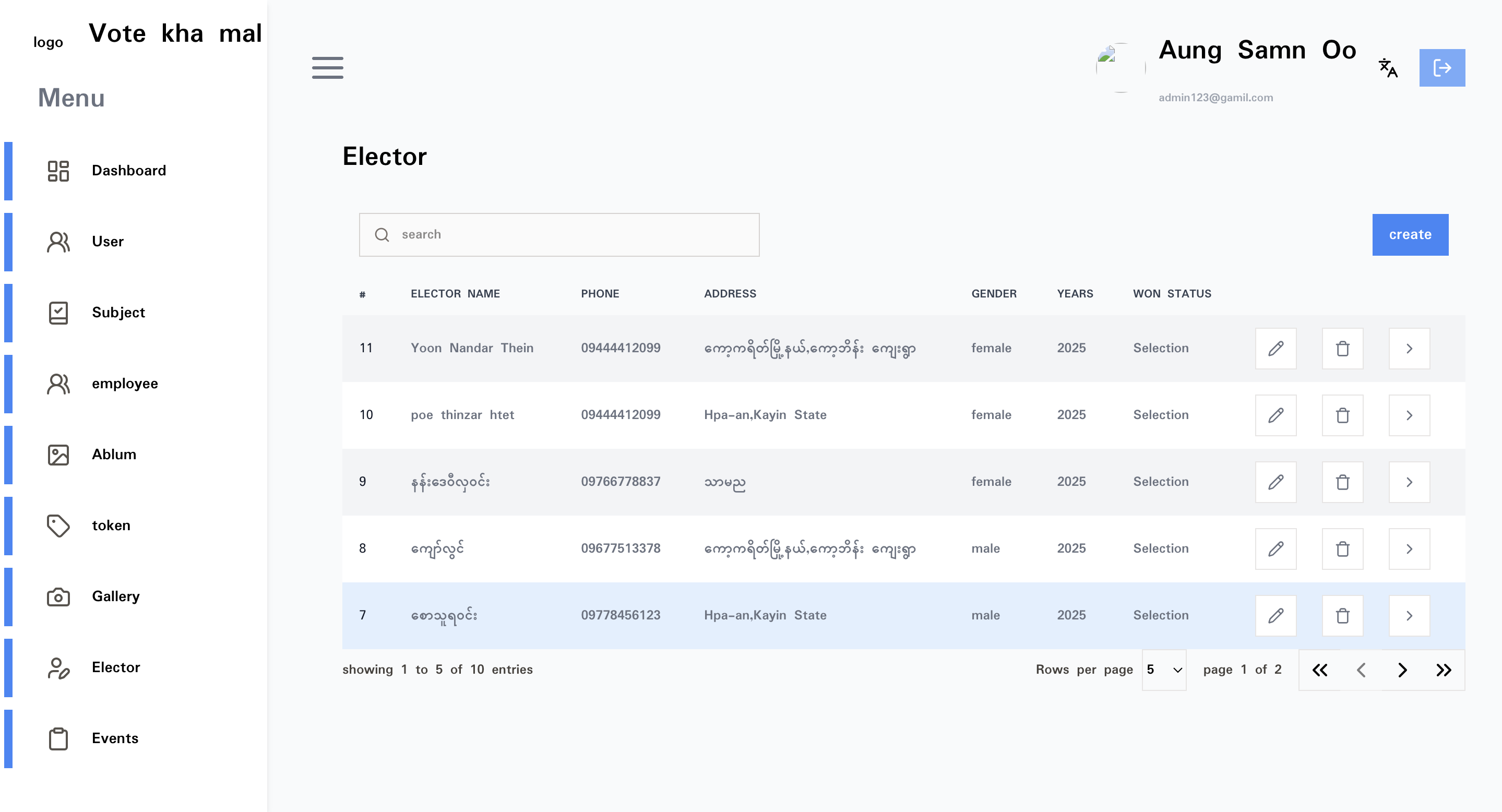The width and height of the screenshot is (1502, 812).
Task: Click the hamburger menu icon
Action: pos(327,68)
